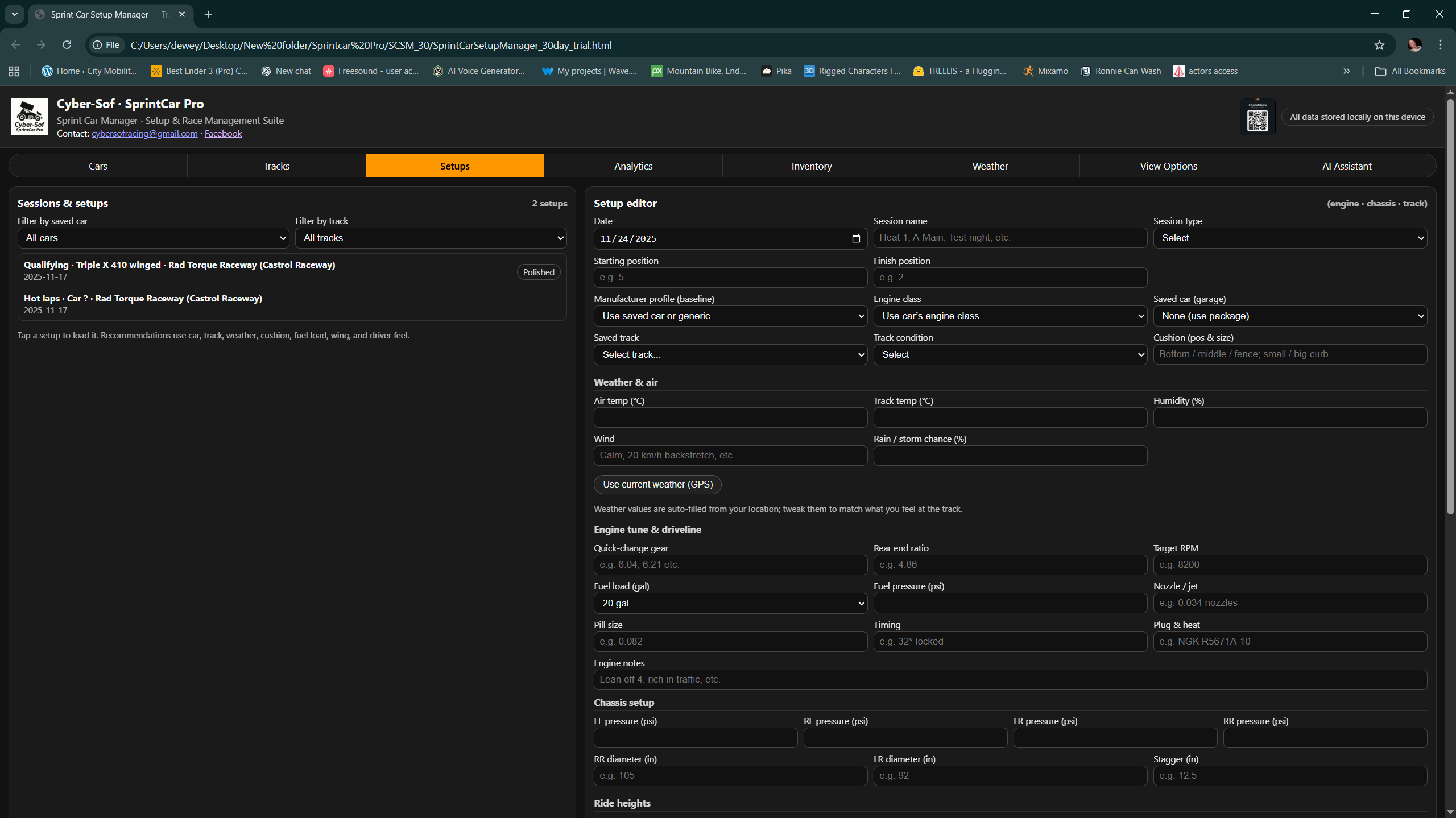Open the apps grid icon in bookmarks bar

(14, 71)
